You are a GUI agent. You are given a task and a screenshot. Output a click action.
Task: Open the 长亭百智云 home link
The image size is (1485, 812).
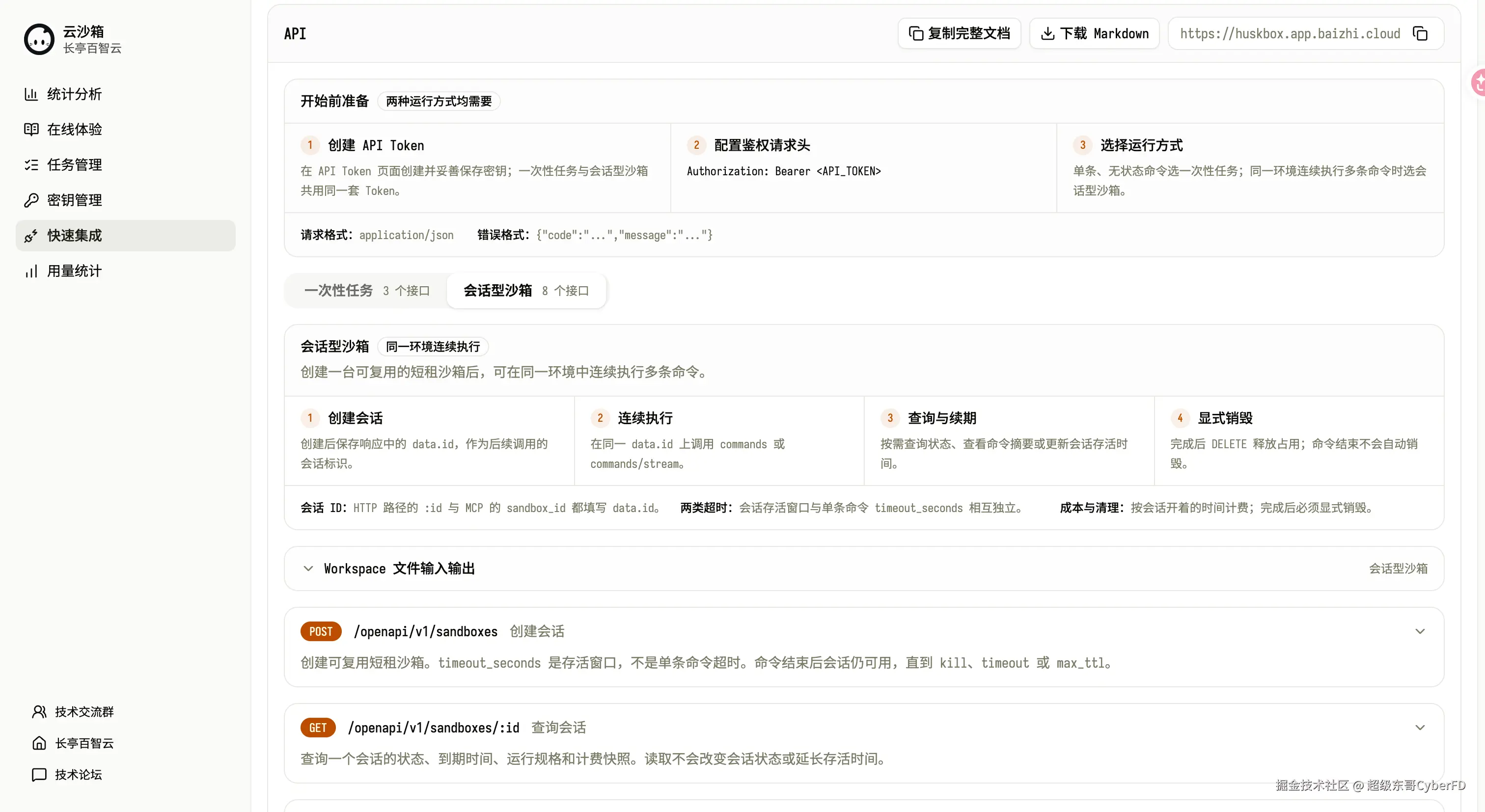coord(73,743)
